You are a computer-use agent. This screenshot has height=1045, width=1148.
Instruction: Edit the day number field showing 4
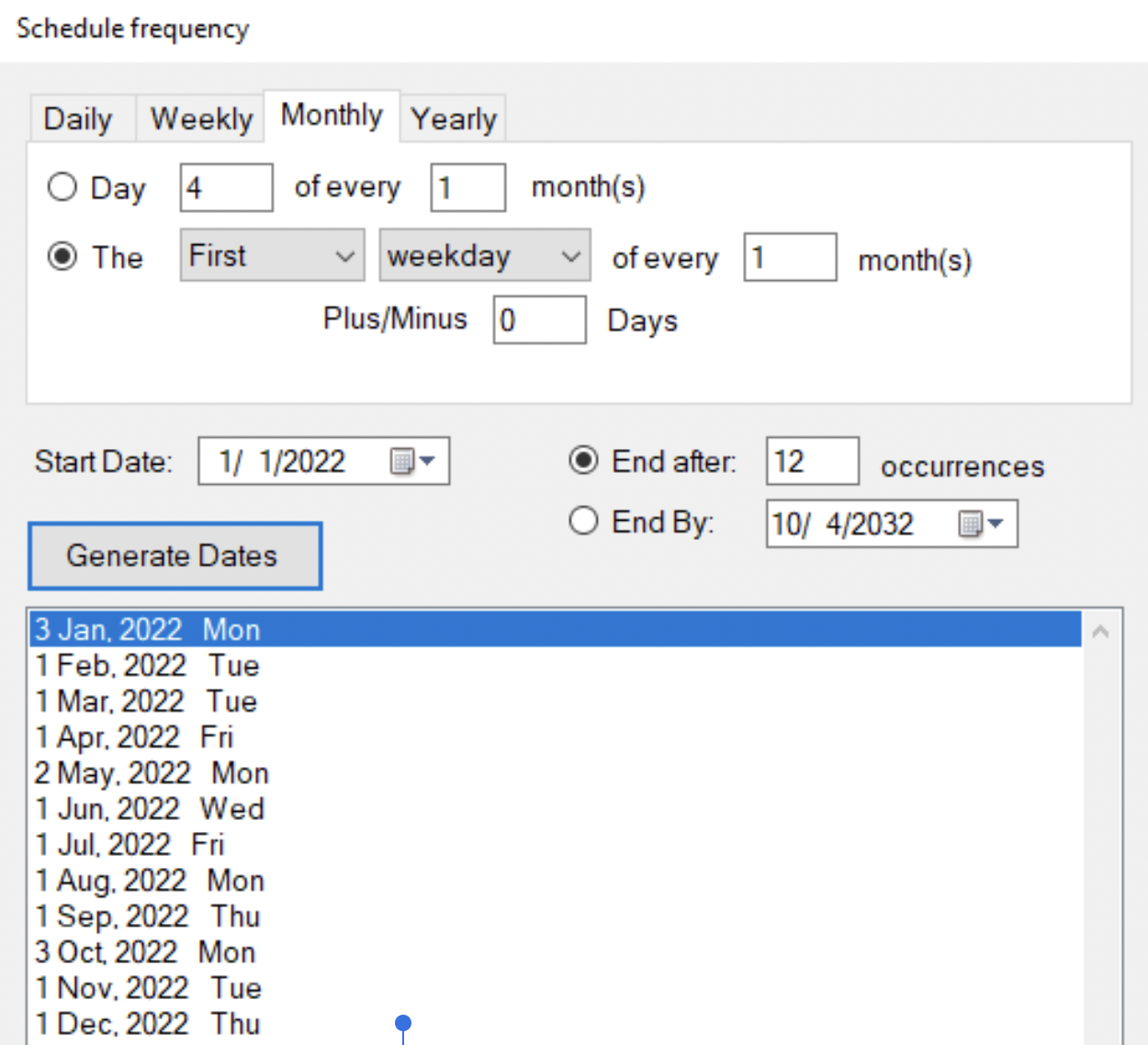pos(226,186)
